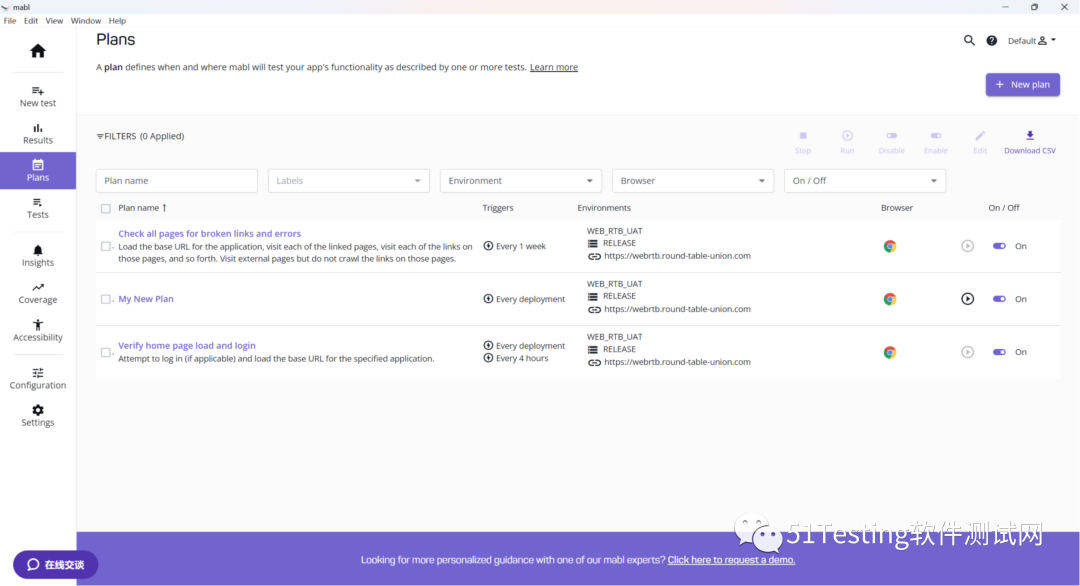Screen dimensions: 1080x586
Task: Open the My New Plan link
Action: click(146, 299)
